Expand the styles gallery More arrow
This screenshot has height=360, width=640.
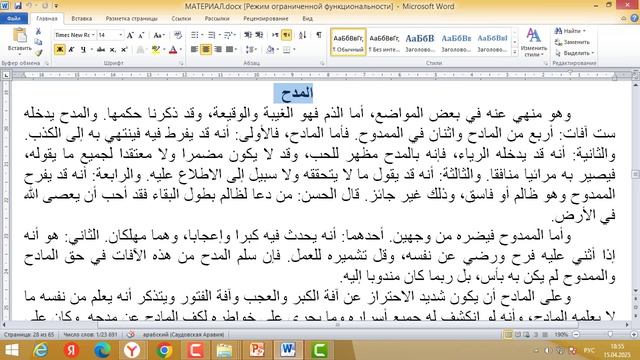(515, 52)
